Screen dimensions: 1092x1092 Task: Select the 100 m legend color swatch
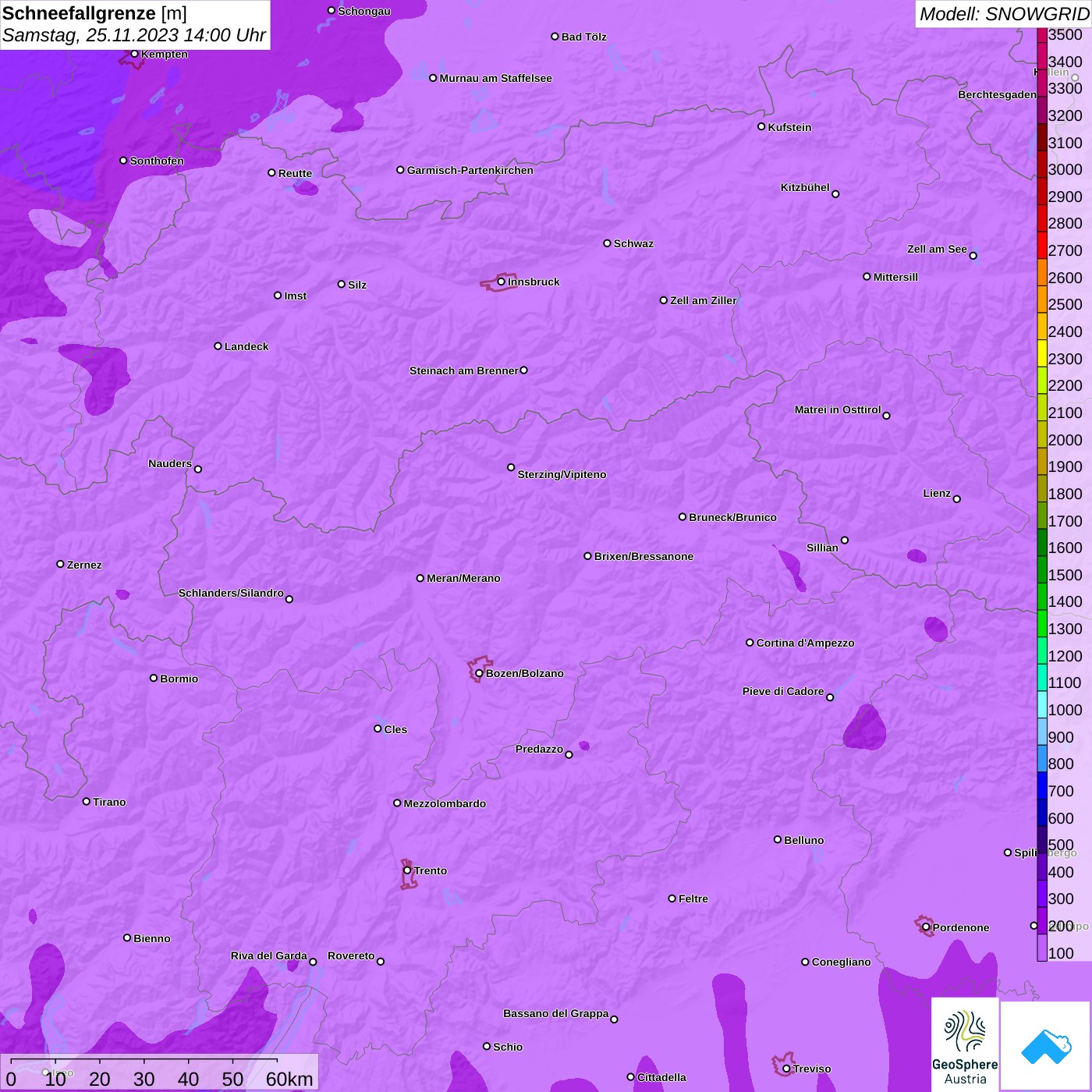coord(1042,947)
